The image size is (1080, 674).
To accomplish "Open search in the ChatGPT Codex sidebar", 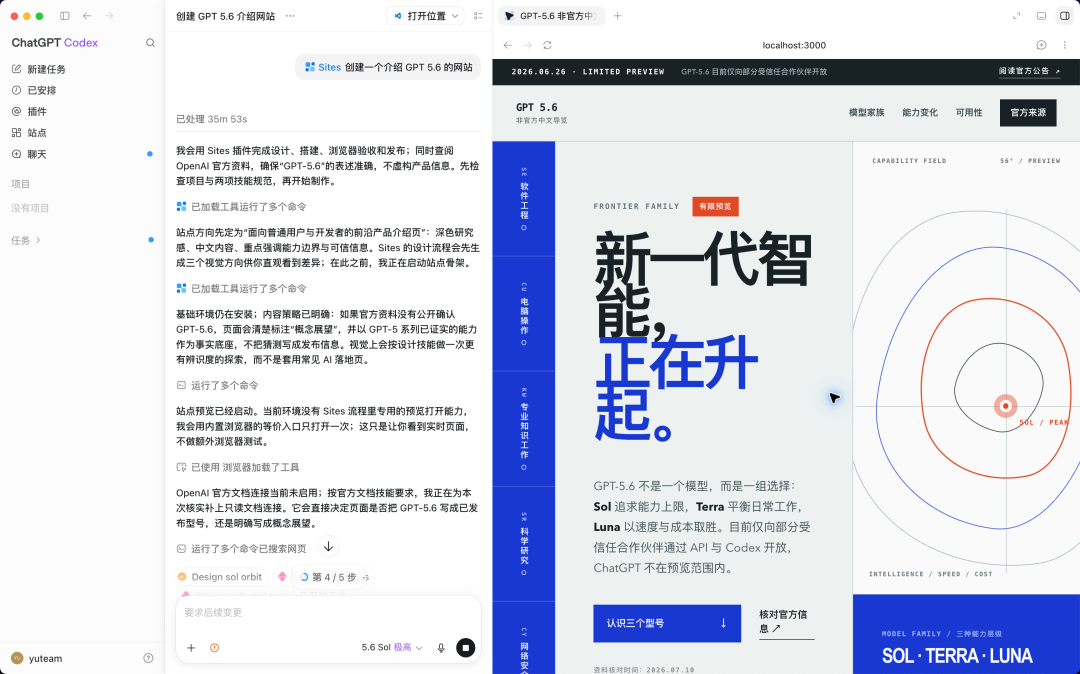I will pos(150,43).
